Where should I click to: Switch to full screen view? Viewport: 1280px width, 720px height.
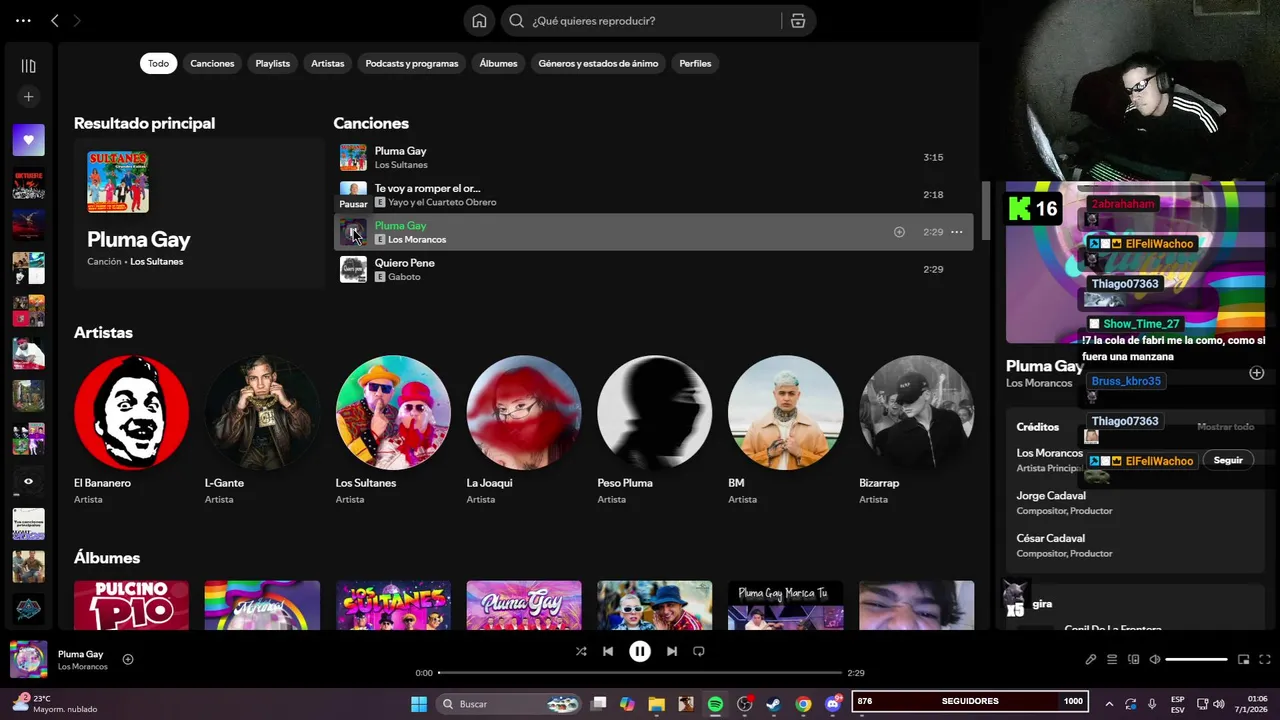[1265, 659]
